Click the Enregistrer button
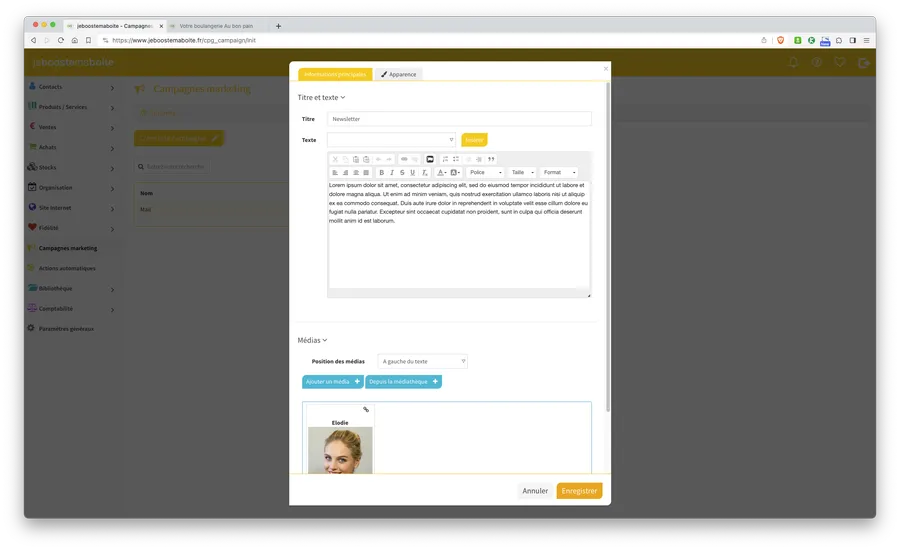 coord(579,491)
